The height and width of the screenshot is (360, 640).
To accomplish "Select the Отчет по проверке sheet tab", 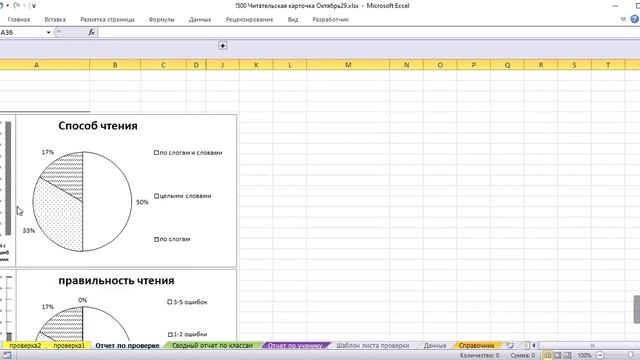I will (x=127, y=346).
